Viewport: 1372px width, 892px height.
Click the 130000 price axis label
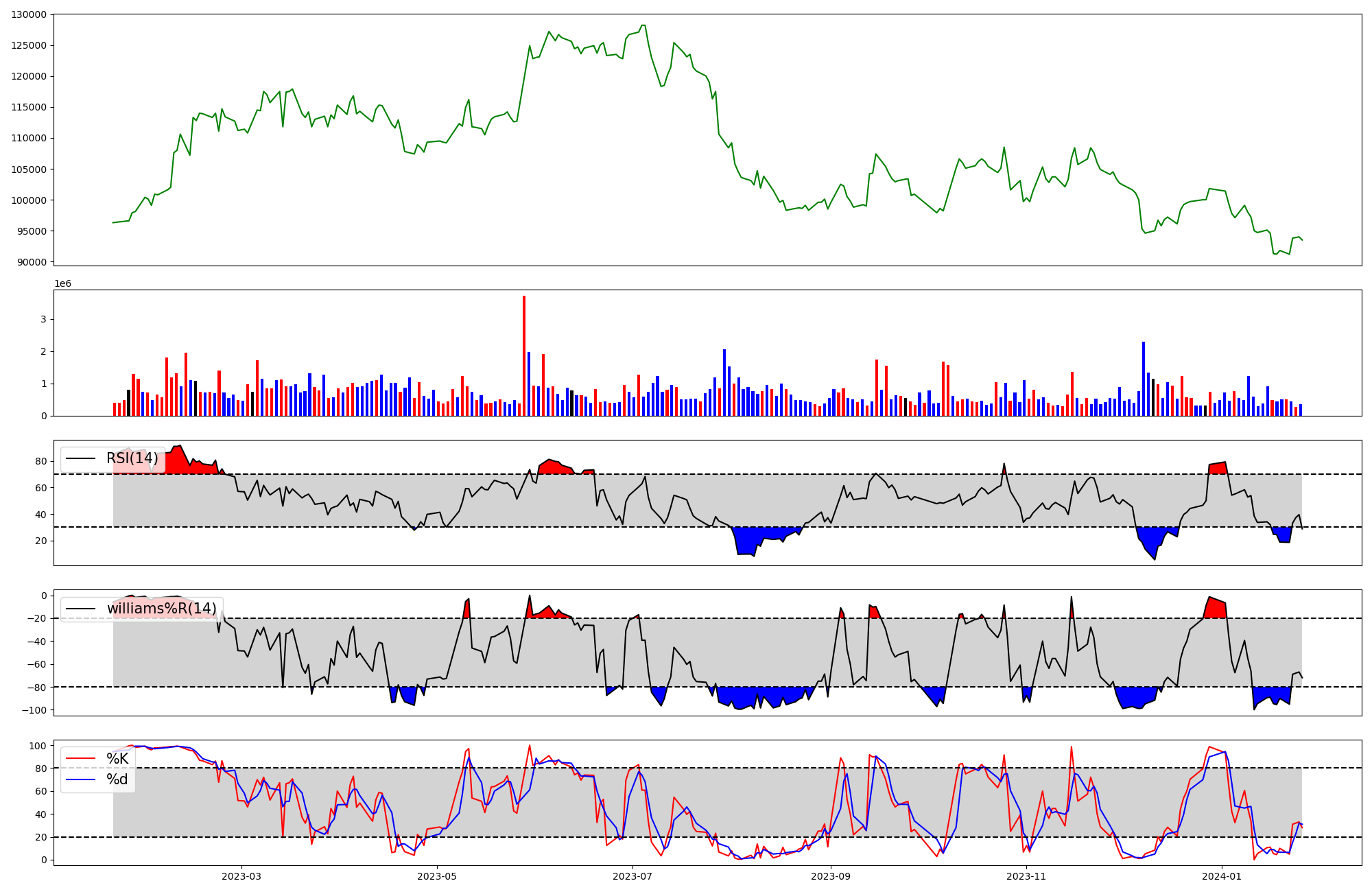point(29,14)
